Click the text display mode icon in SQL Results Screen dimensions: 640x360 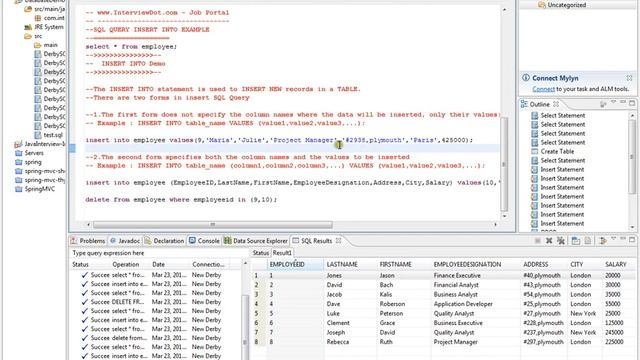[x=588, y=241]
